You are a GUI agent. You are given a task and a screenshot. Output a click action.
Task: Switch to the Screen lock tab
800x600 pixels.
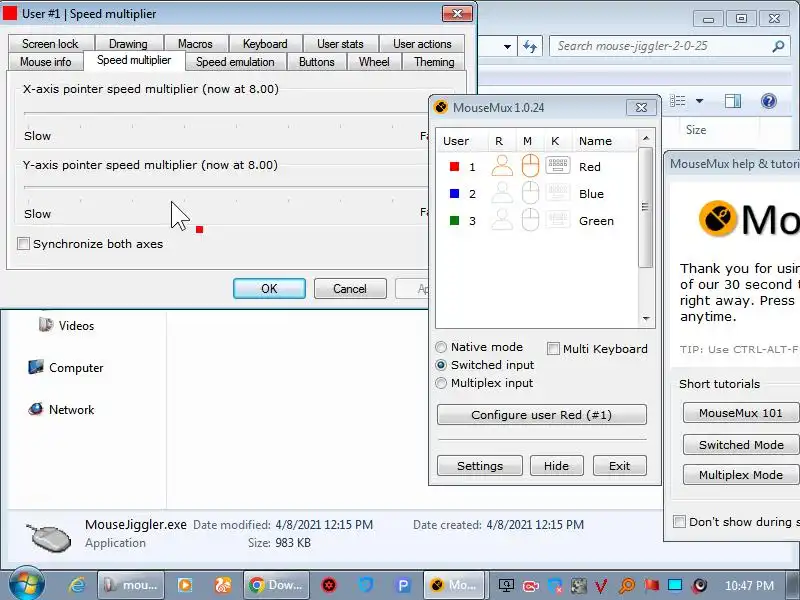coord(51,44)
